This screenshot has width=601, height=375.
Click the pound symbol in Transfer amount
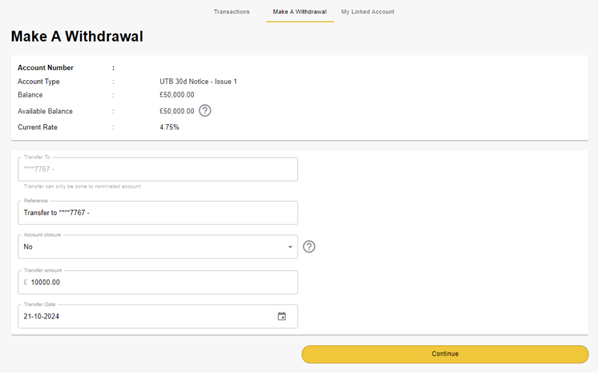26,283
